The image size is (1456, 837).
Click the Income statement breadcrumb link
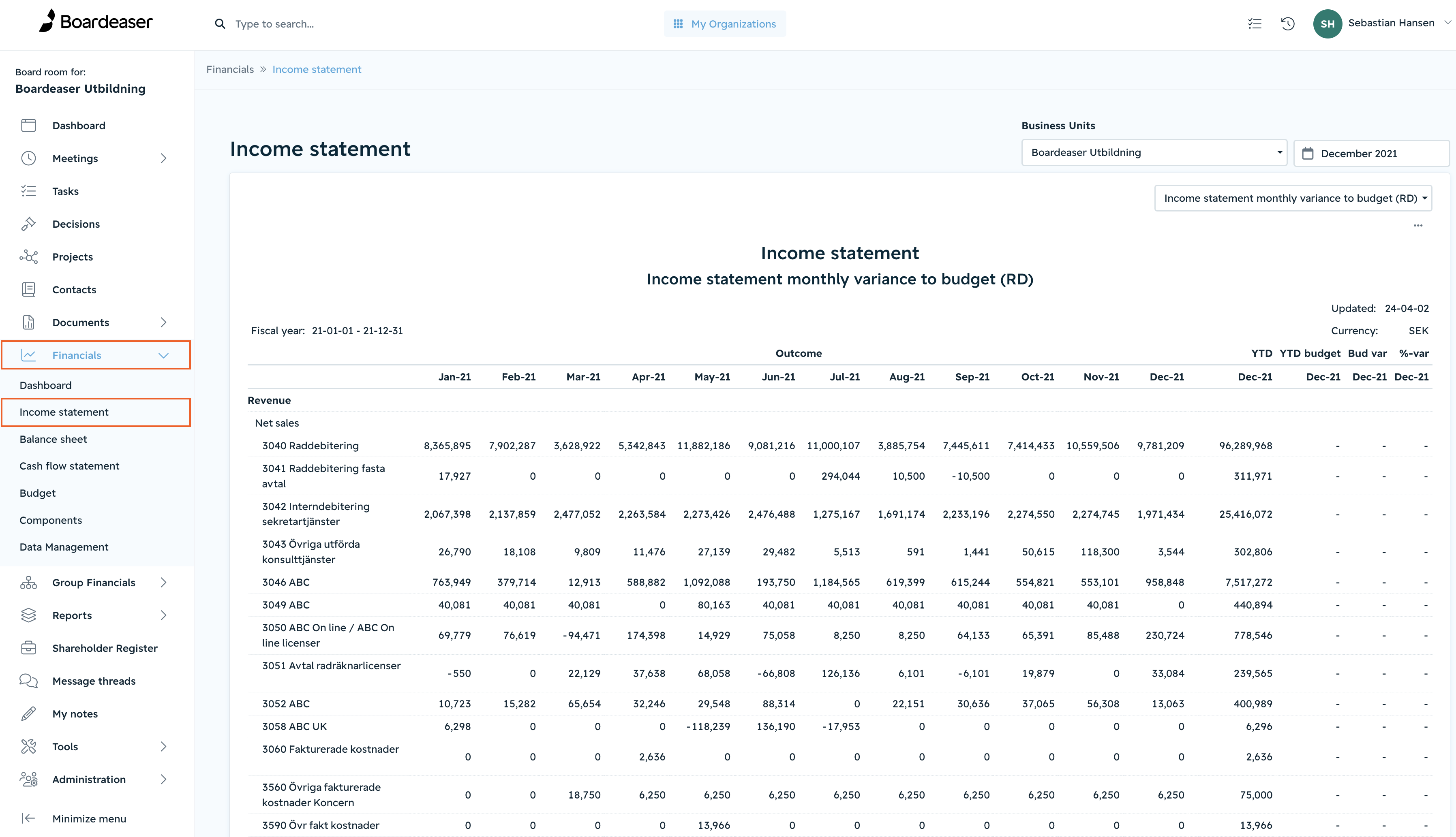pyautogui.click(x=317, y=69)
